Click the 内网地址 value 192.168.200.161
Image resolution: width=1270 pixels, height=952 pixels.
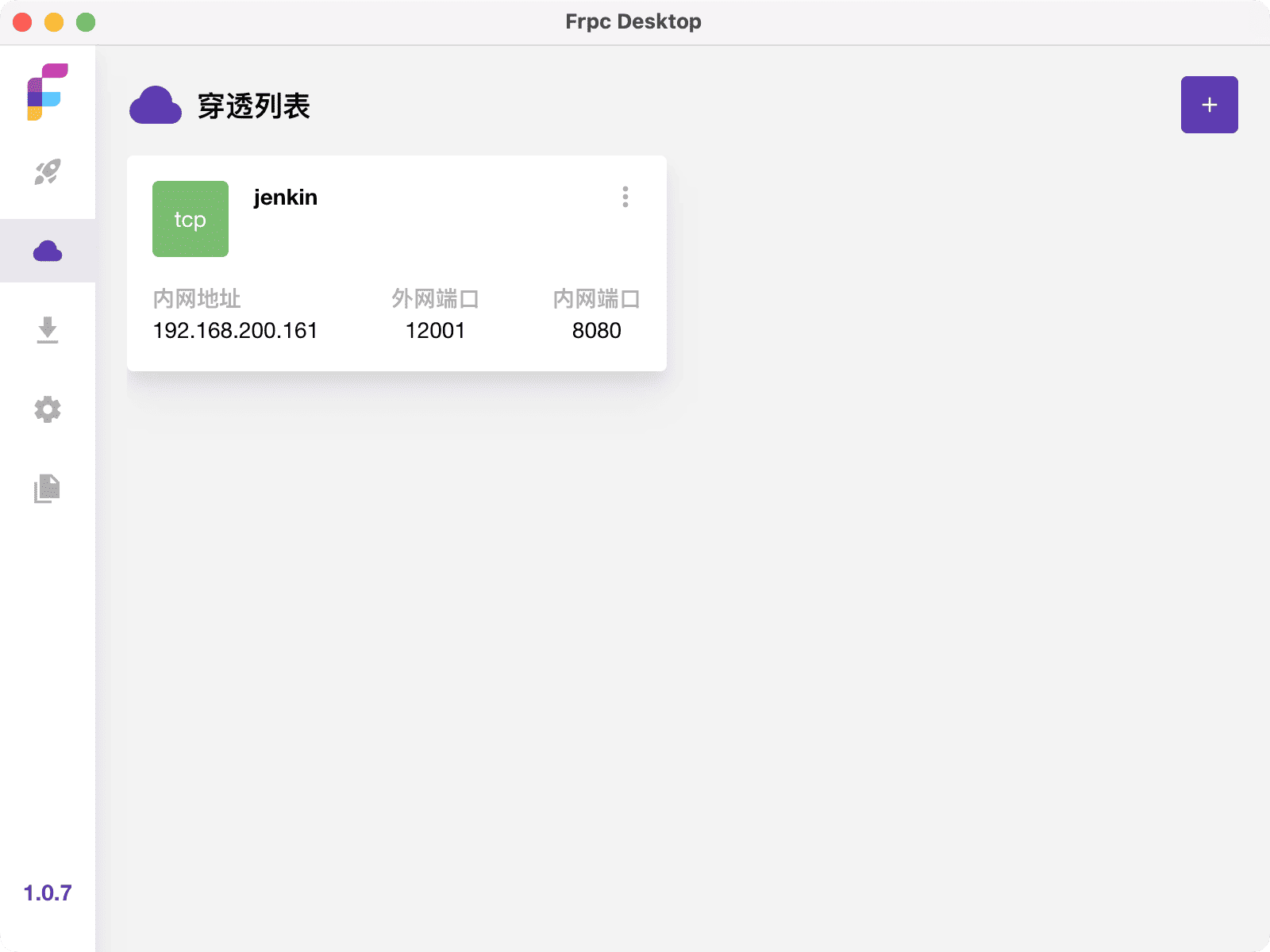click(236, 331)
